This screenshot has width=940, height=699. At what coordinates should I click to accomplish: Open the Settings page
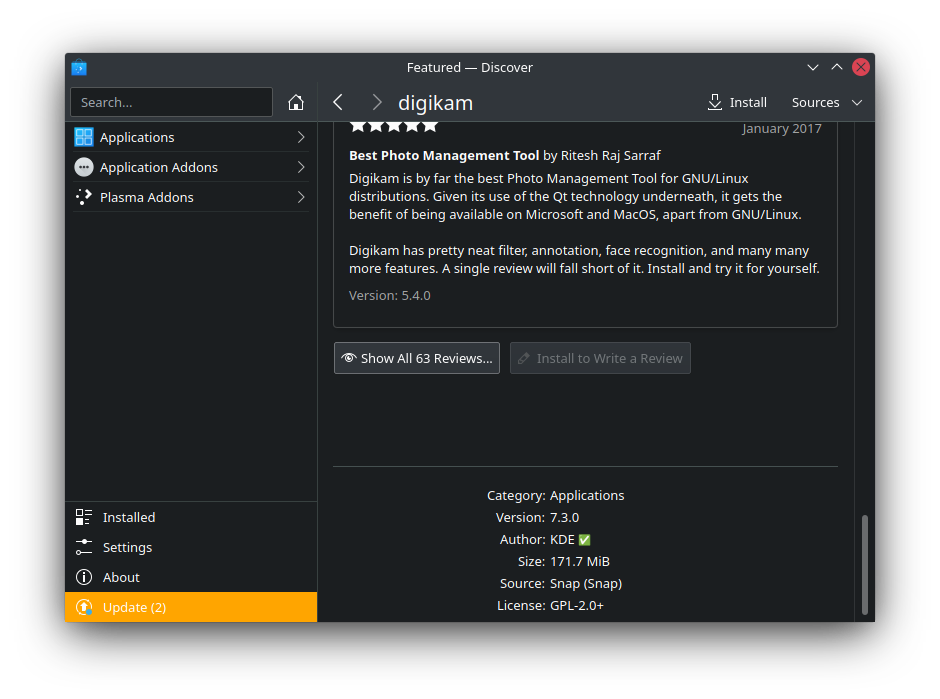[x=191, y=547]
